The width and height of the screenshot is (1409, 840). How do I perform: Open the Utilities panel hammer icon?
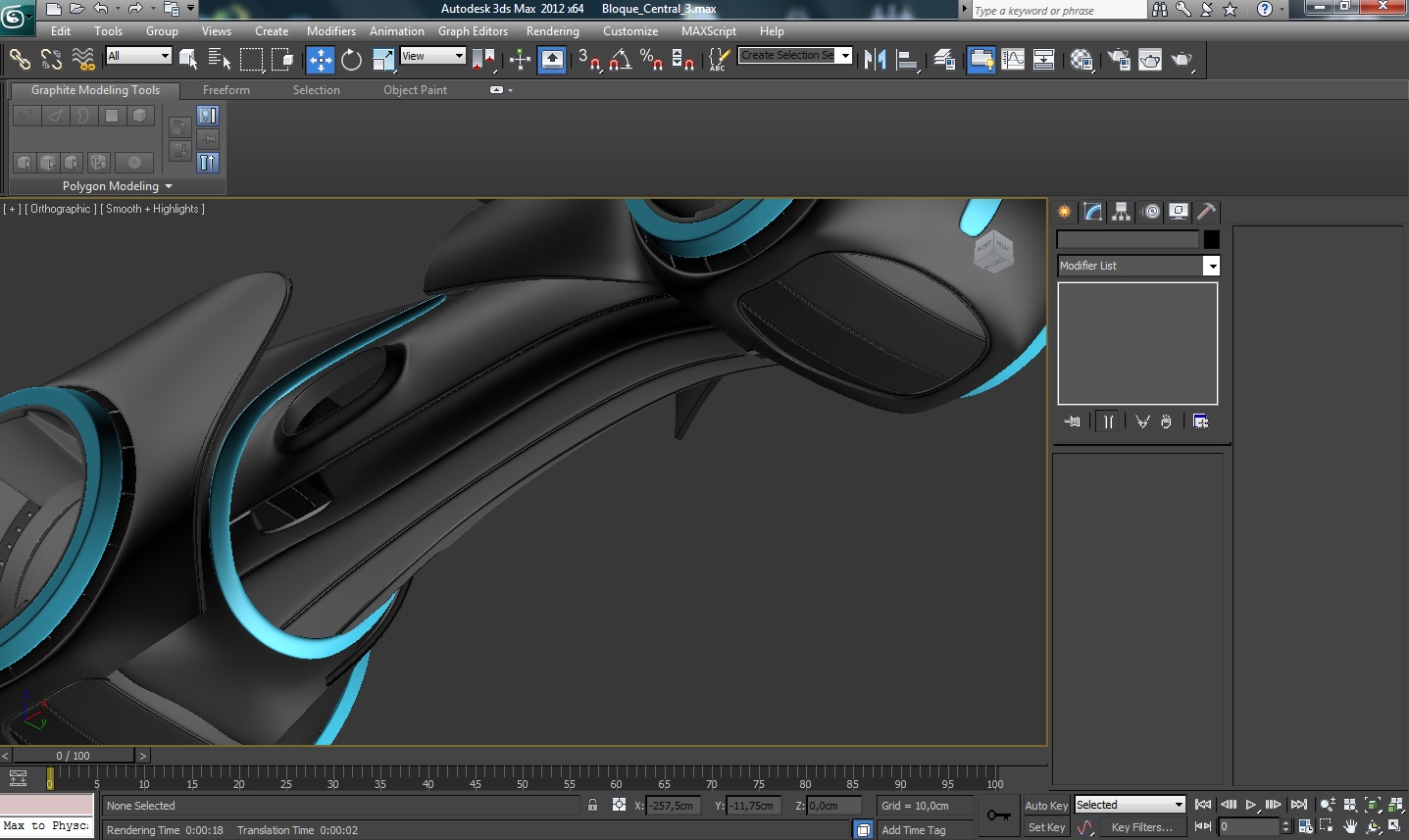[1207, 212]
